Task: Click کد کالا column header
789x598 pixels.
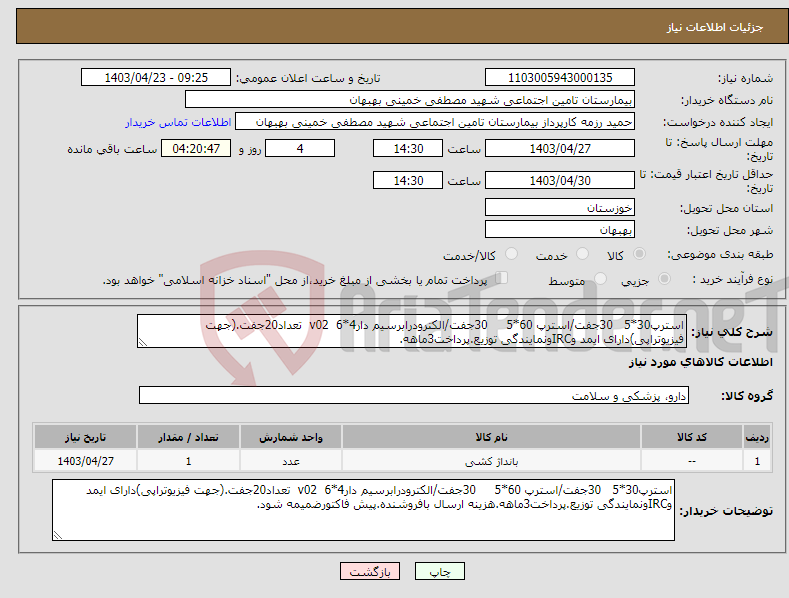Action: click(x=692, y=437)
